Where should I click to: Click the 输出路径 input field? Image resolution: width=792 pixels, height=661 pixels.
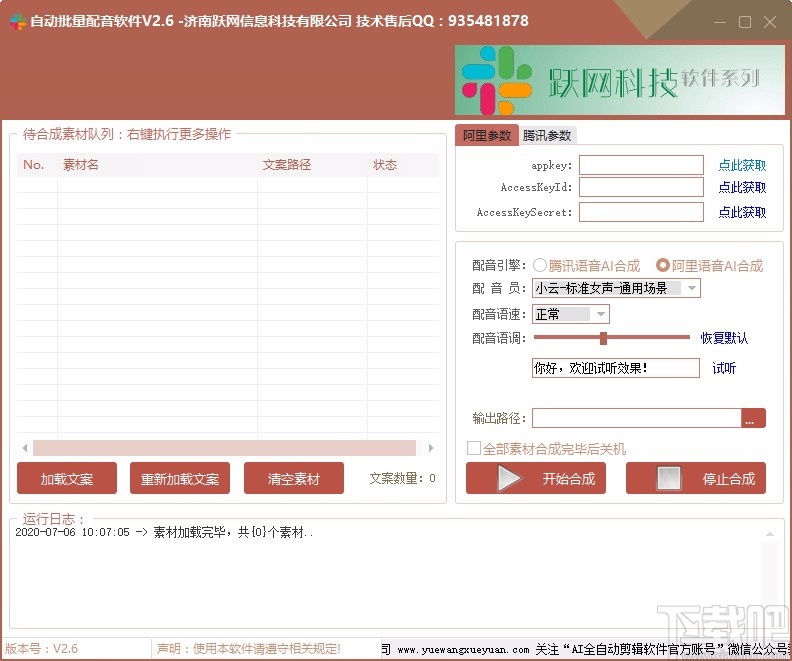(x=636, y=418)
